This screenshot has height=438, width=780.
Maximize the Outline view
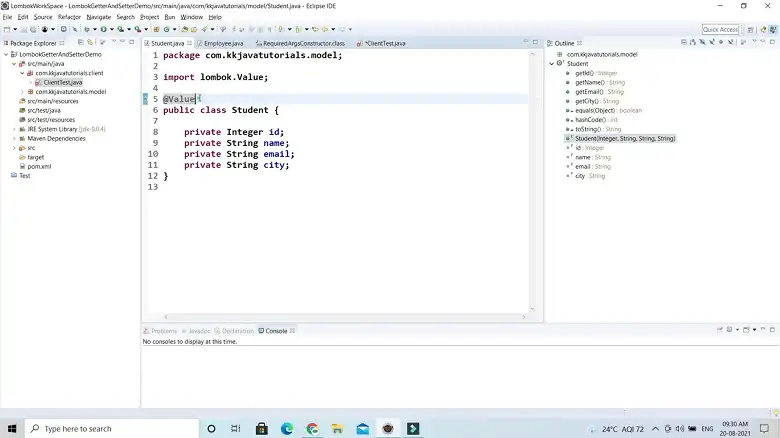pyautogui.click(x=772, y=42)
